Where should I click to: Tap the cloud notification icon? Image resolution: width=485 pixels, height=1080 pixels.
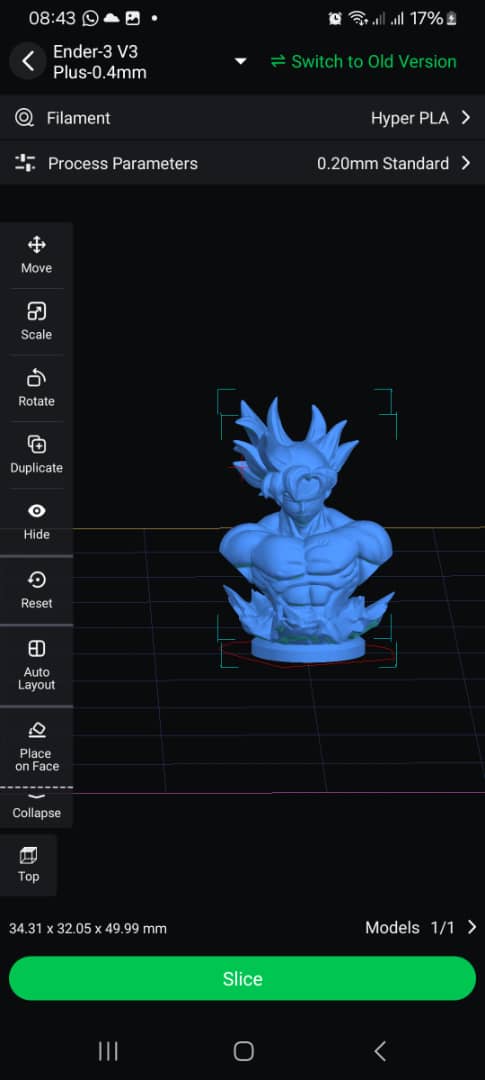coord(112,19)
